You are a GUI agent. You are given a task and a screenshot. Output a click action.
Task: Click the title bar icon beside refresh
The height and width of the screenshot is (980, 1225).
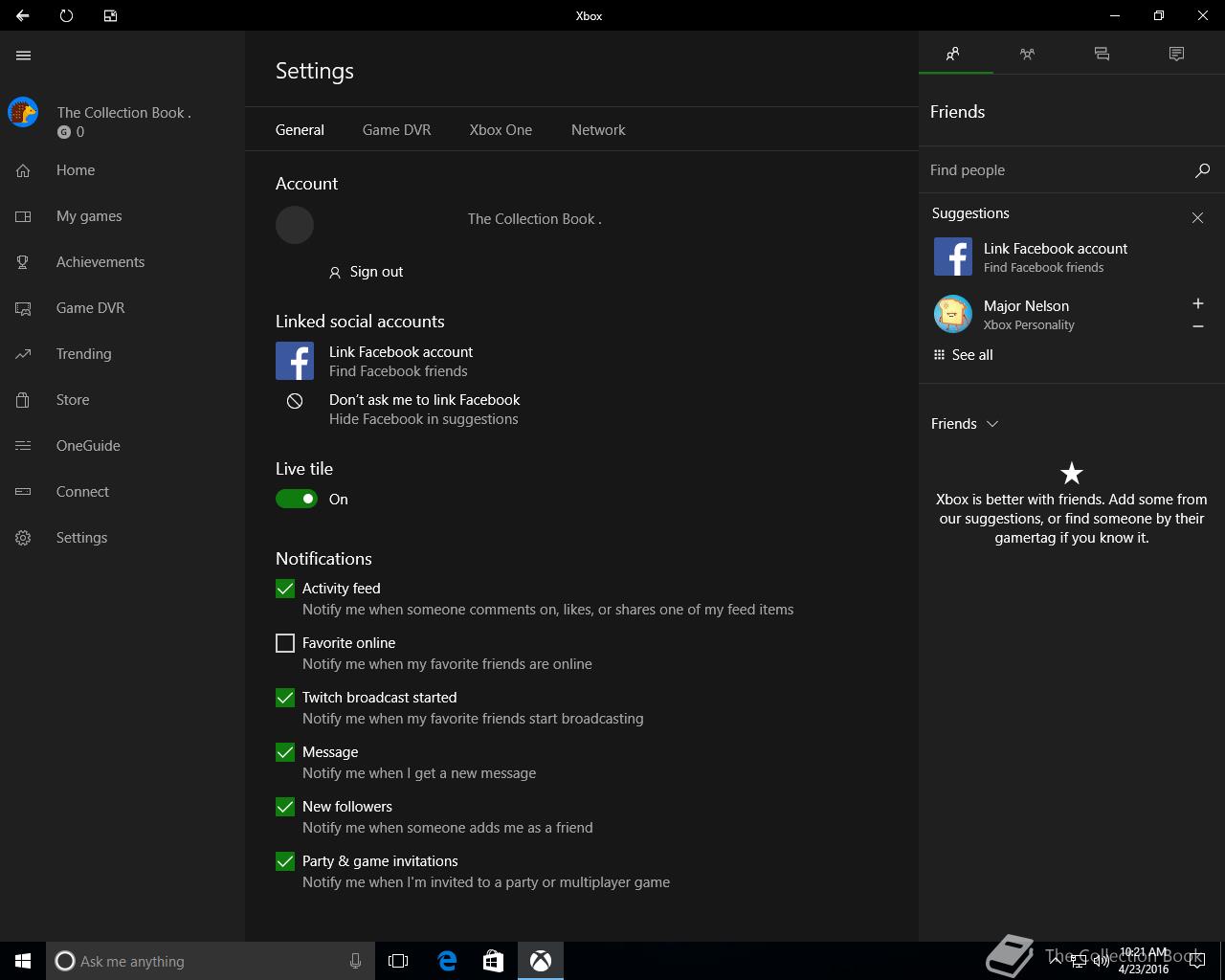point(110,15)
